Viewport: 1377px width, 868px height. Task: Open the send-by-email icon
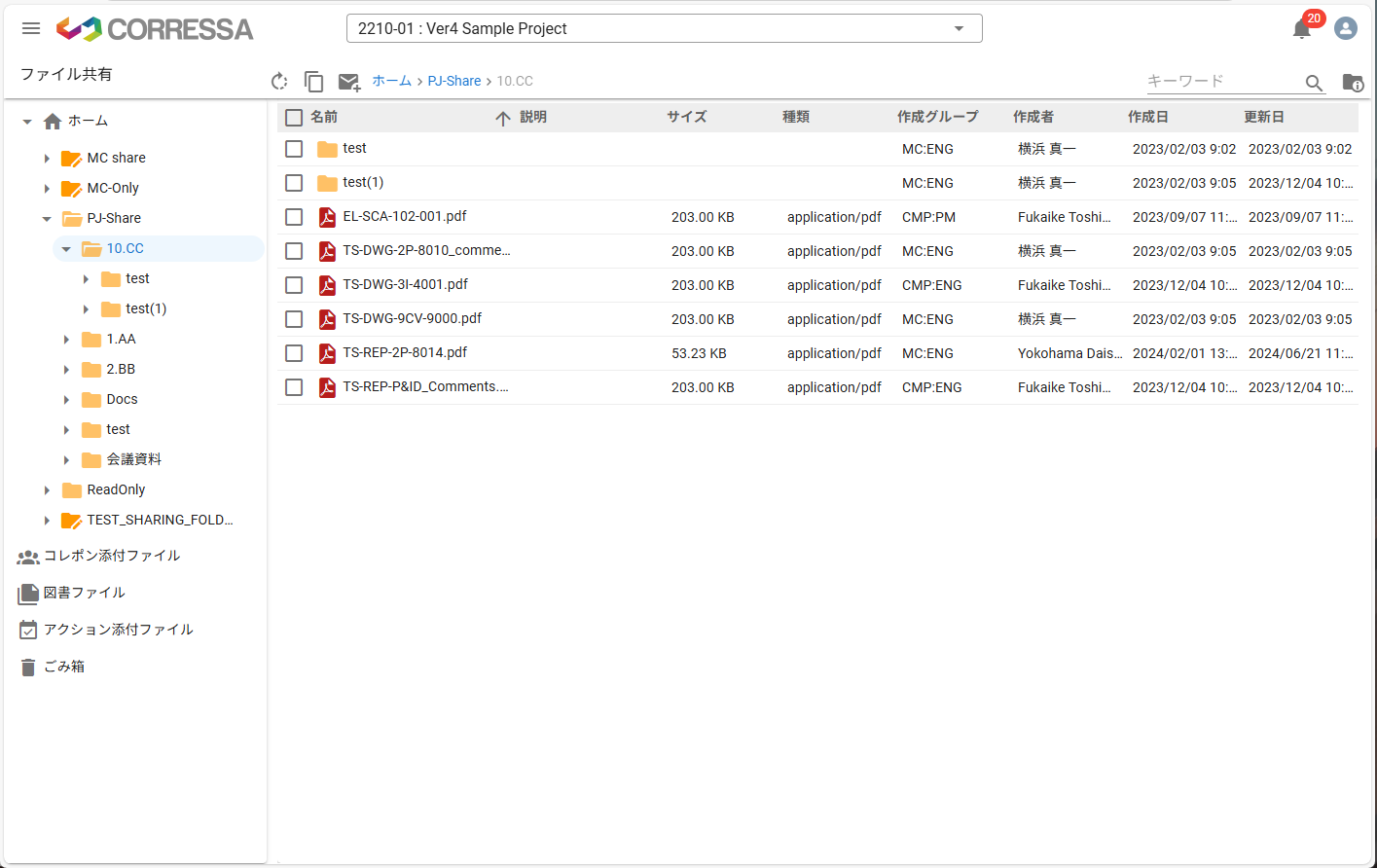point(348,82)
